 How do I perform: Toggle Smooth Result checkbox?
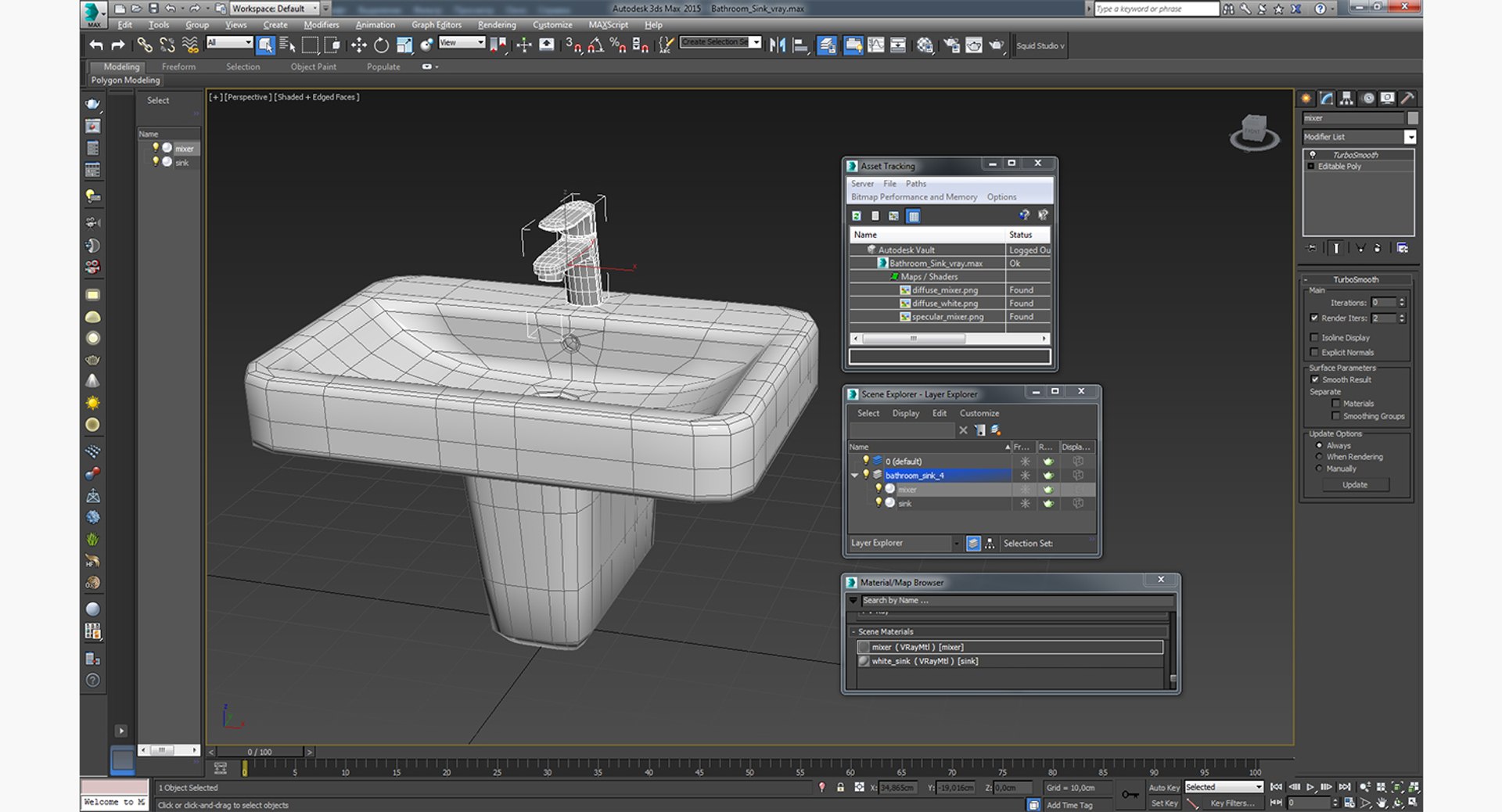(x=1314, y=379)
